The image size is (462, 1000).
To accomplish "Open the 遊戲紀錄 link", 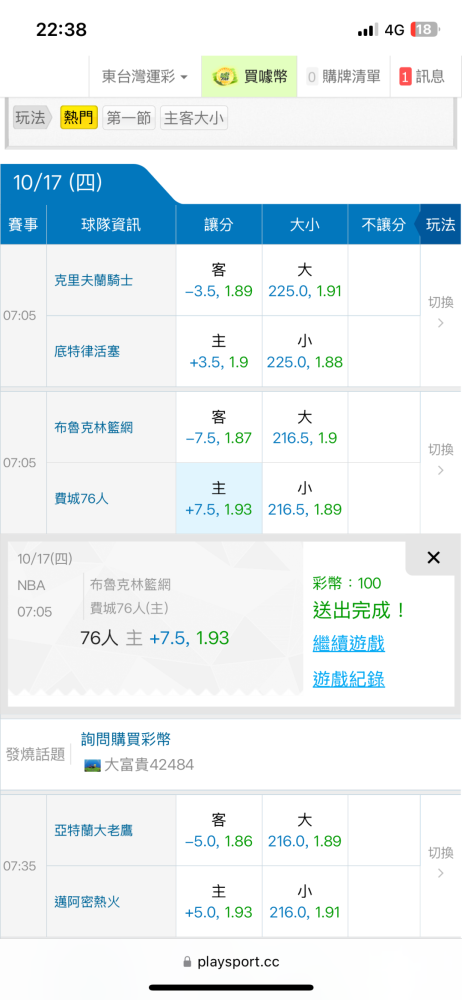I will (348, 680).
